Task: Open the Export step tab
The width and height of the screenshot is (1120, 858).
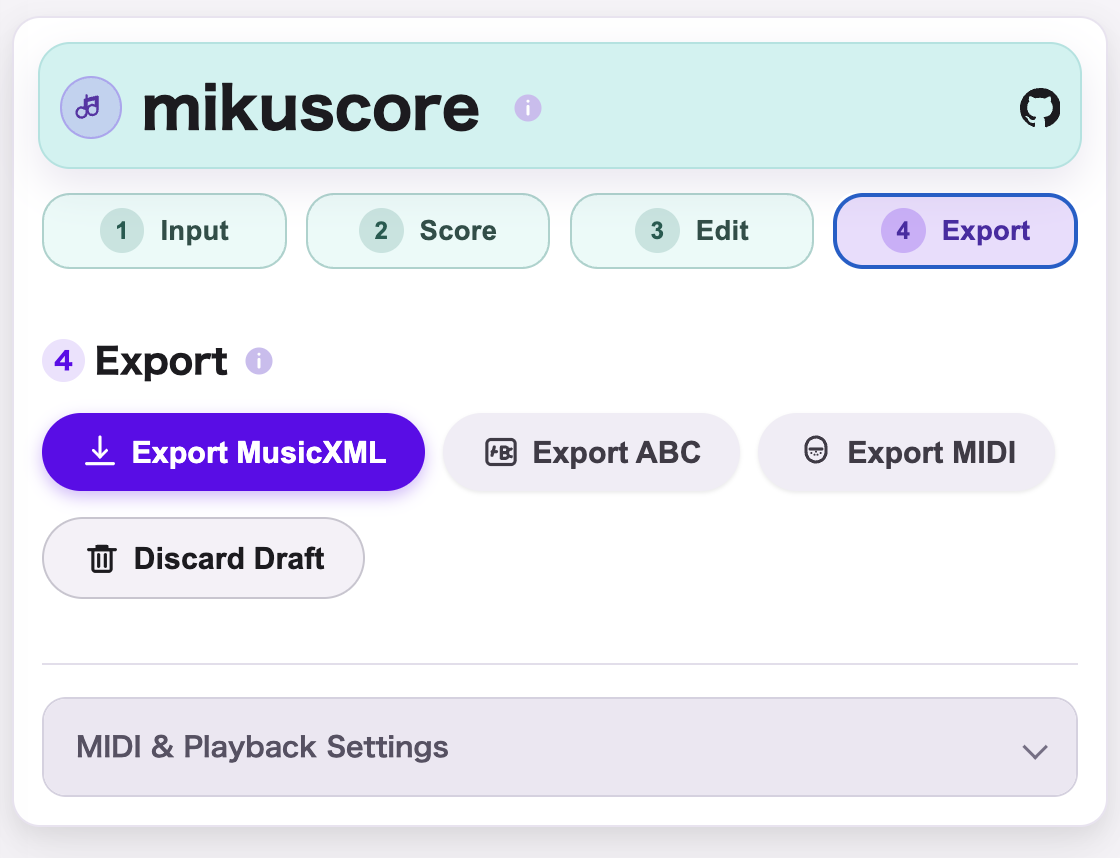Action: click(954, 231)
